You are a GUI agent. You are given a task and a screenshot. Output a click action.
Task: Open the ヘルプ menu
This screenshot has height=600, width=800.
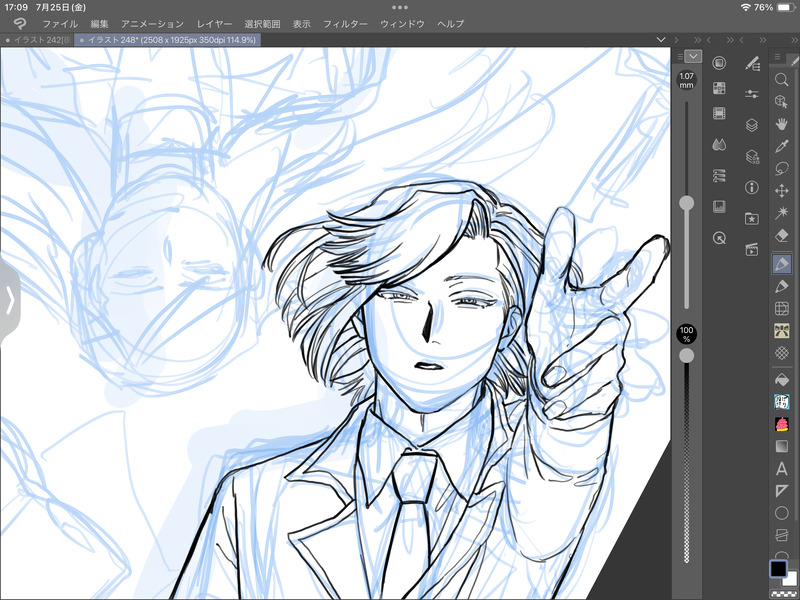[451, 24]
